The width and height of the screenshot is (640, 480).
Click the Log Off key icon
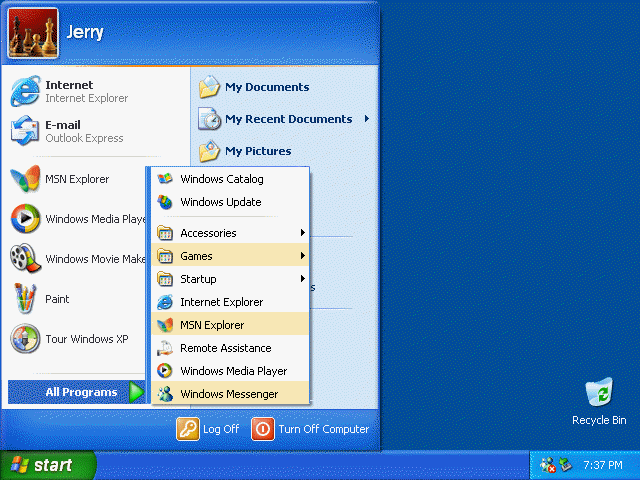tap(188, 429)
